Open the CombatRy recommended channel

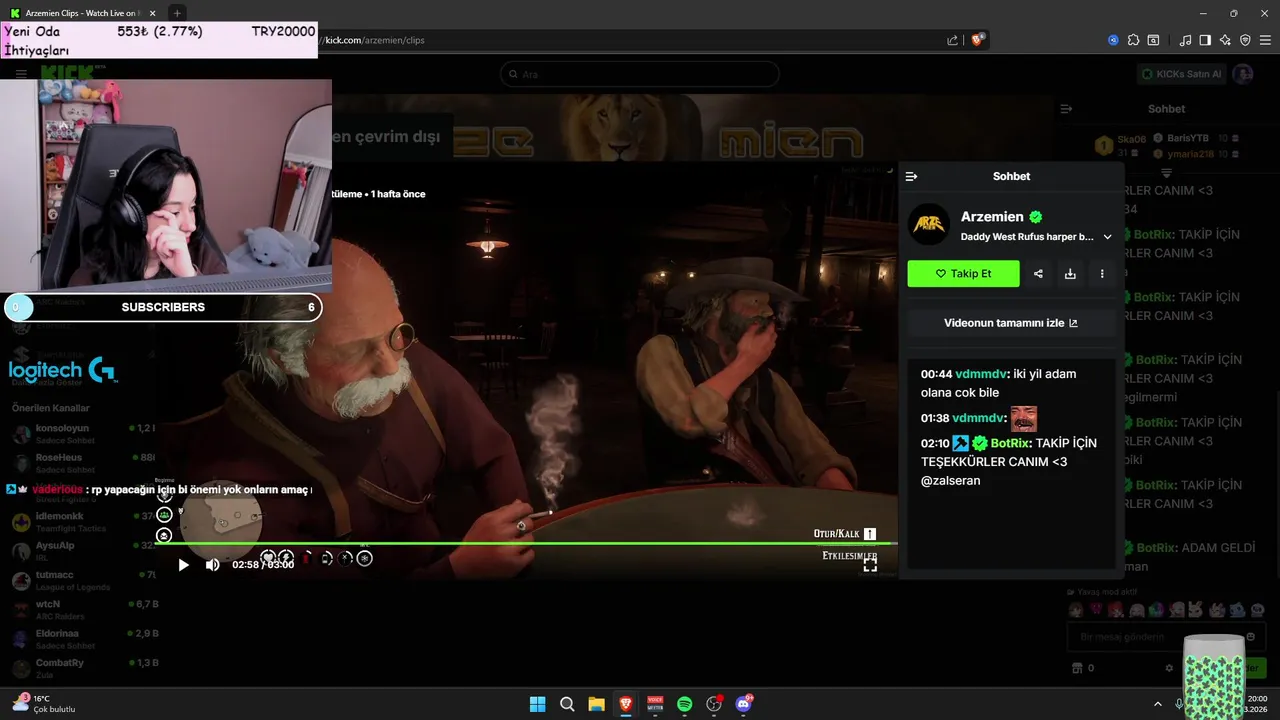(82, 667)
